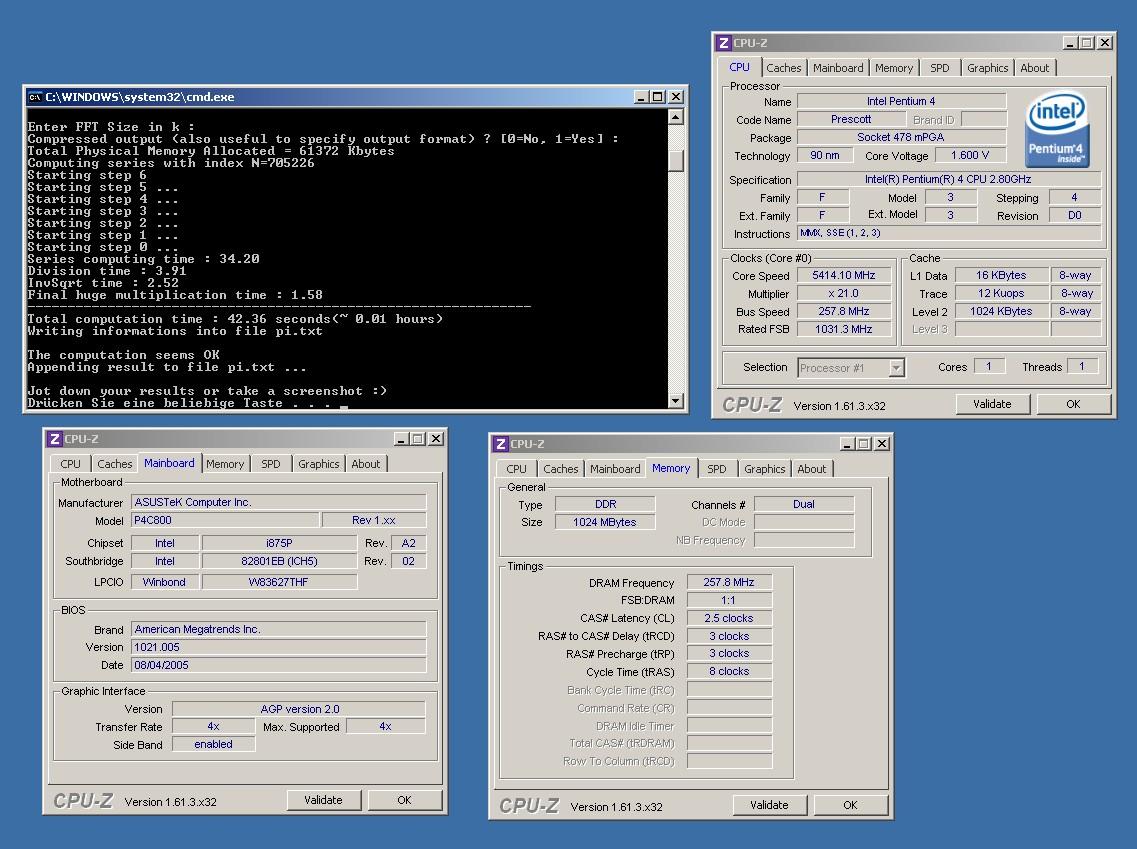
Task: Click the Manufacturer field ASUSTeK Computer Inc.
Action: [278, 502]
